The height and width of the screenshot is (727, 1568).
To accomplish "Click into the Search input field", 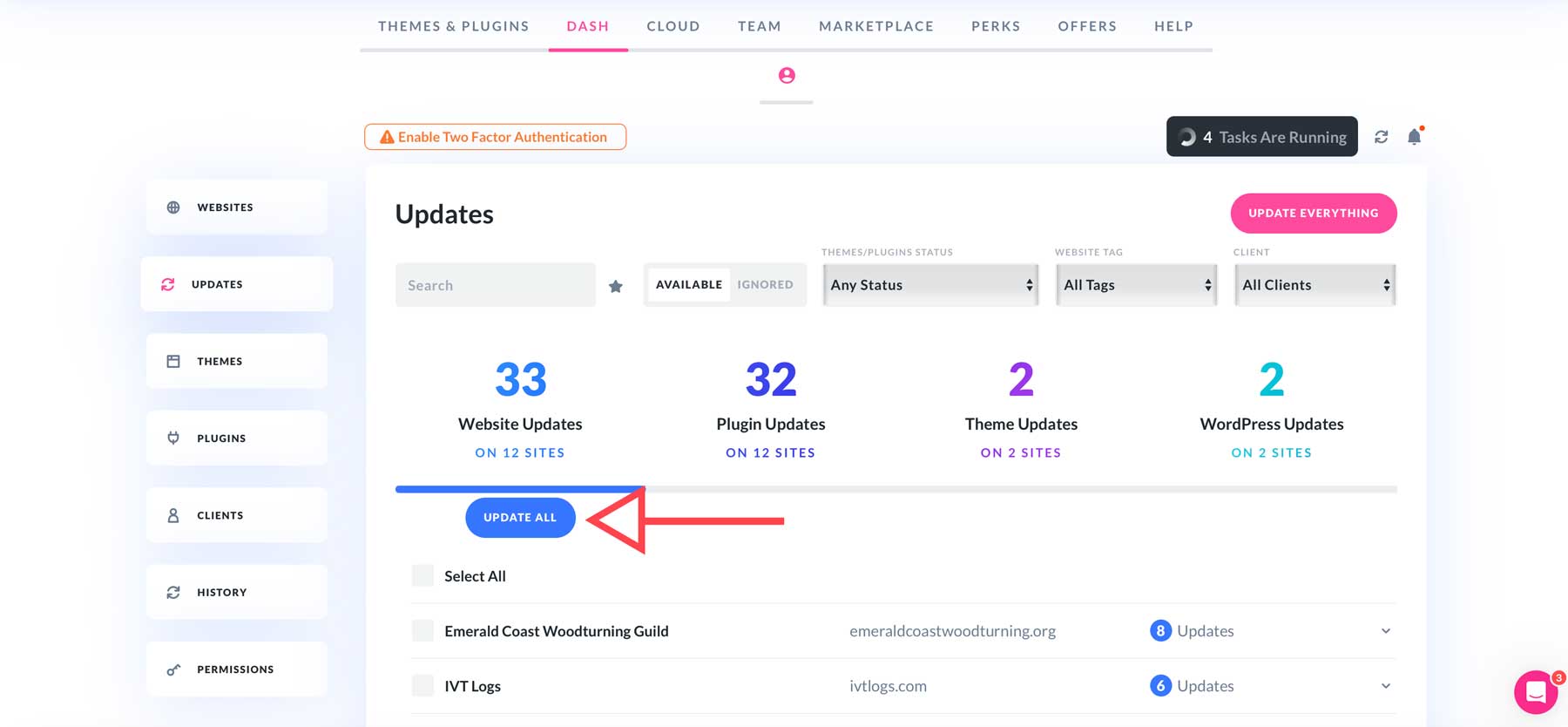I will [495, 285].
